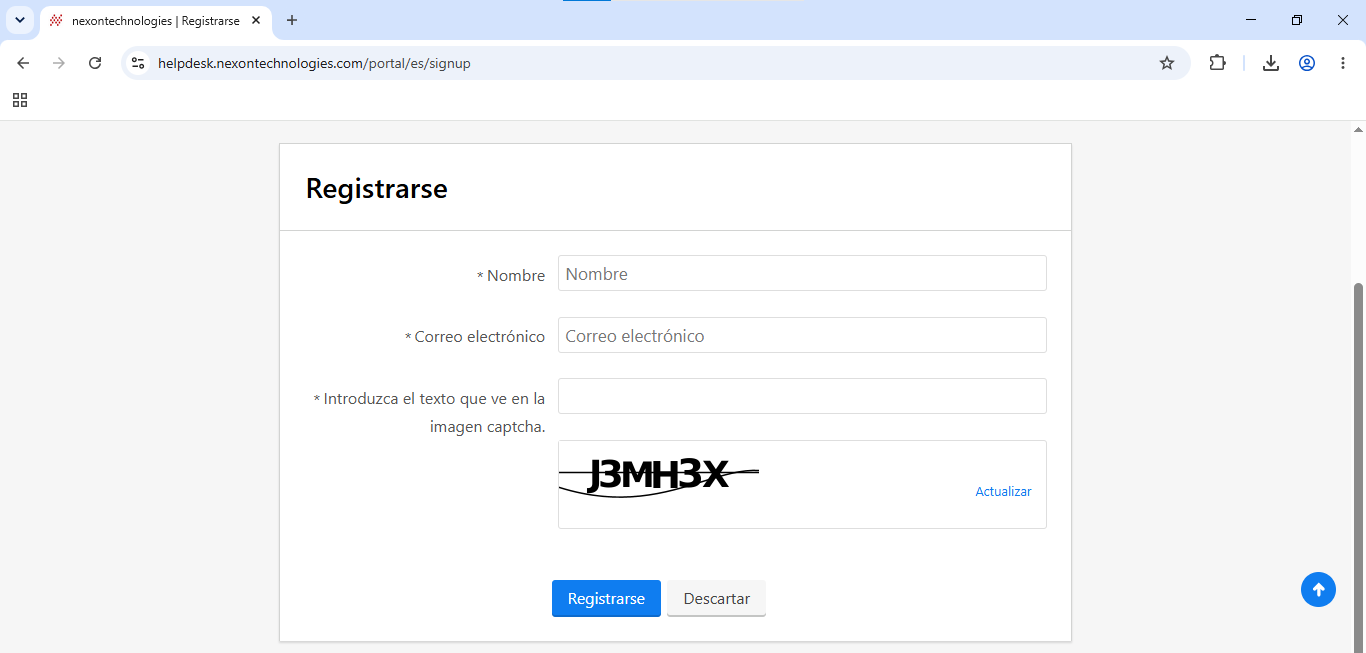
Task: Click the Registrarse heading text
Action: tap(376, 188)
